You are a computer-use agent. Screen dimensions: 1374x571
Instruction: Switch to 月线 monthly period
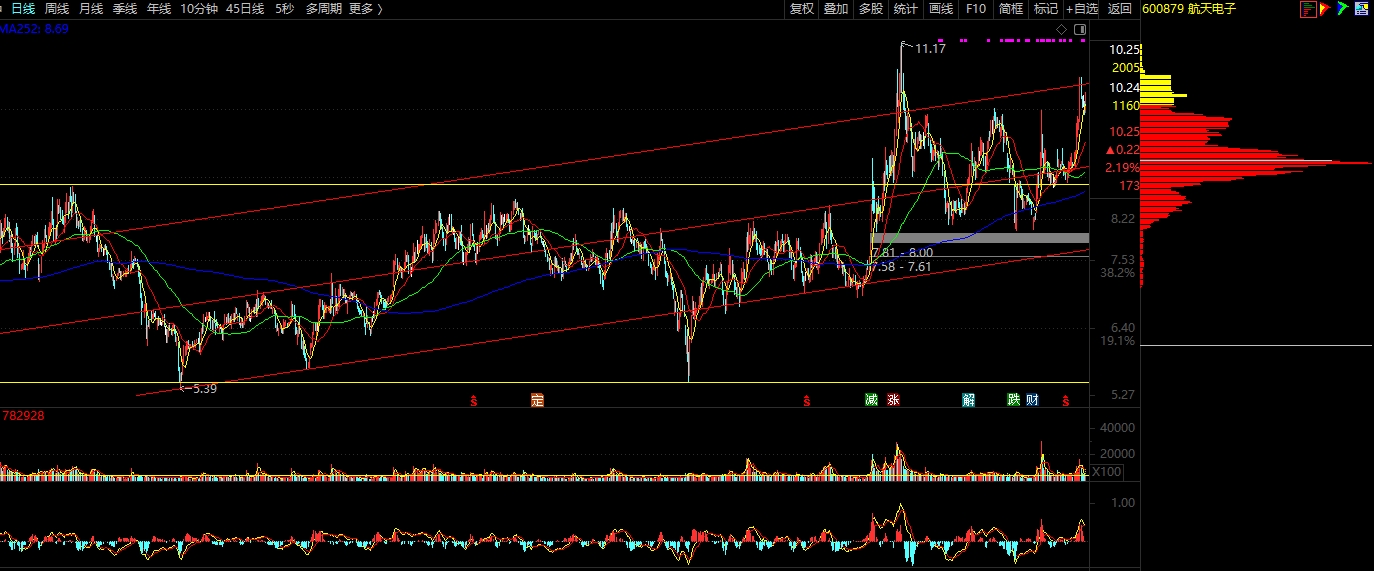pyautogui.click(x=91, y=9)
